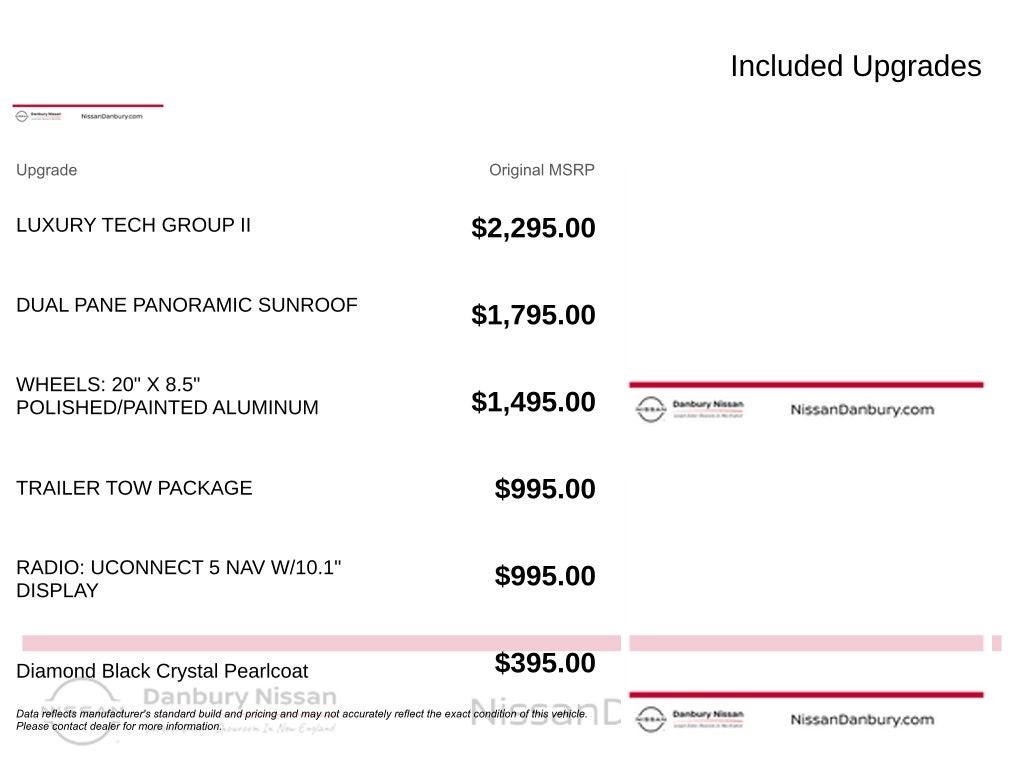The image size is (1024, 768).
Task: Select the DUAL PANE PANORAMIC SUNROOF row
Action: click(306, 310)
